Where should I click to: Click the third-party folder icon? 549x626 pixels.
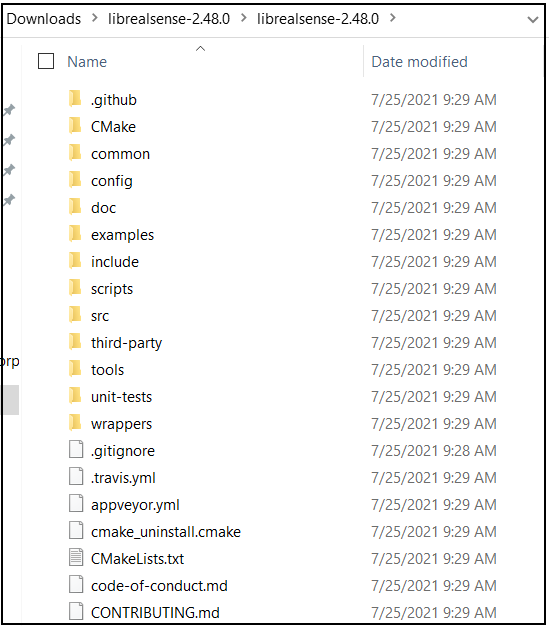[75, 342]
